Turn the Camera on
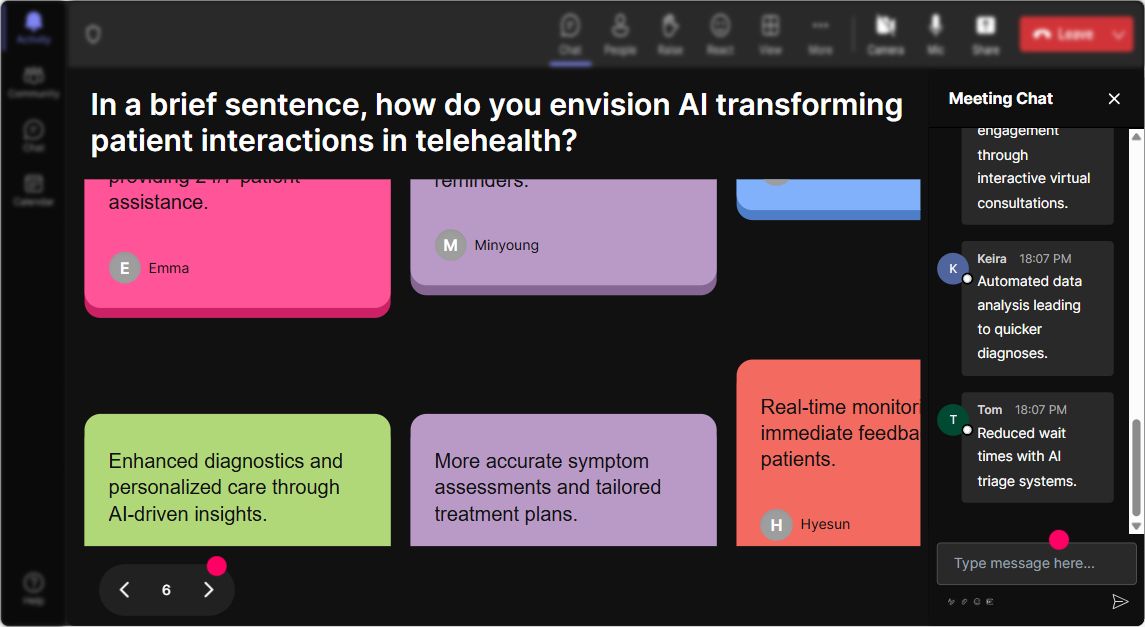The height and width of the screenshot is (627, 1145). [886, 34]
